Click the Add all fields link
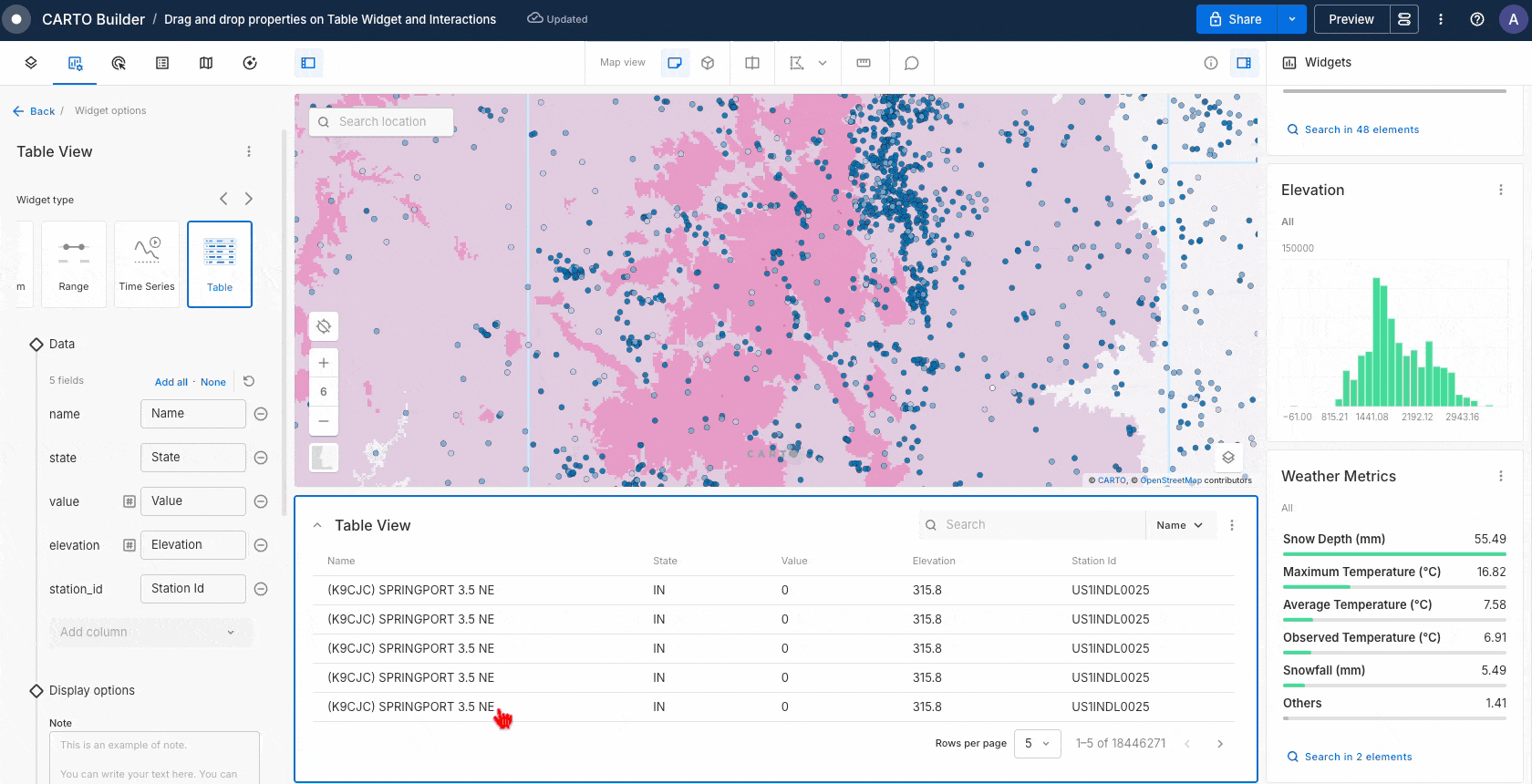 click(171, 382)
